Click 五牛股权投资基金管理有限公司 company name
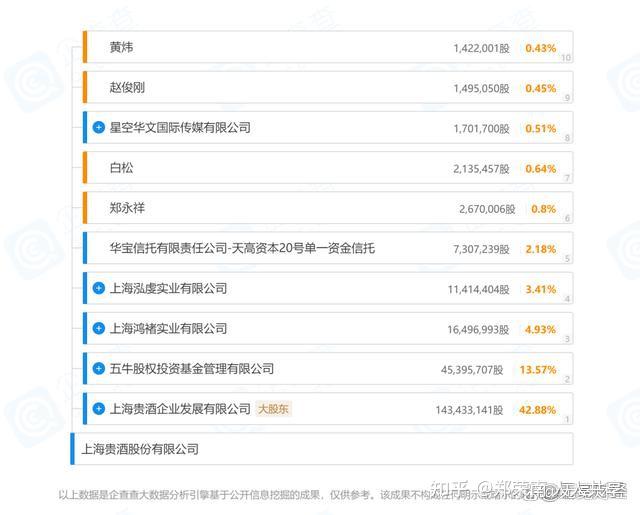The height and width of the screenshot is (515, 640). [x=191, y=368]
